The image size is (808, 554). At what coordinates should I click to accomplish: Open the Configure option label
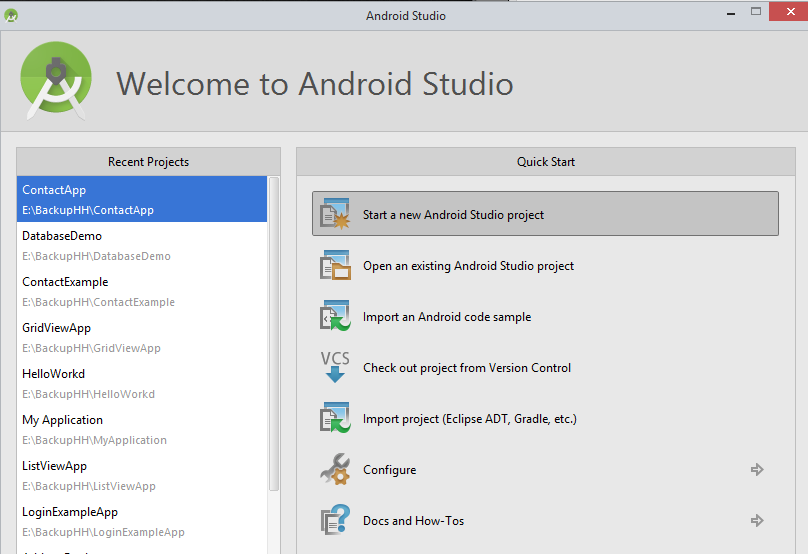pos(390,470)
